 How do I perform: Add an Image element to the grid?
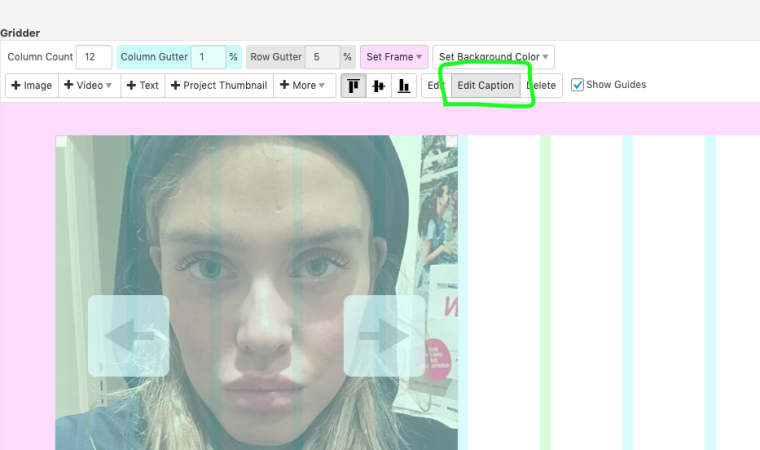(x=32, y=86)
